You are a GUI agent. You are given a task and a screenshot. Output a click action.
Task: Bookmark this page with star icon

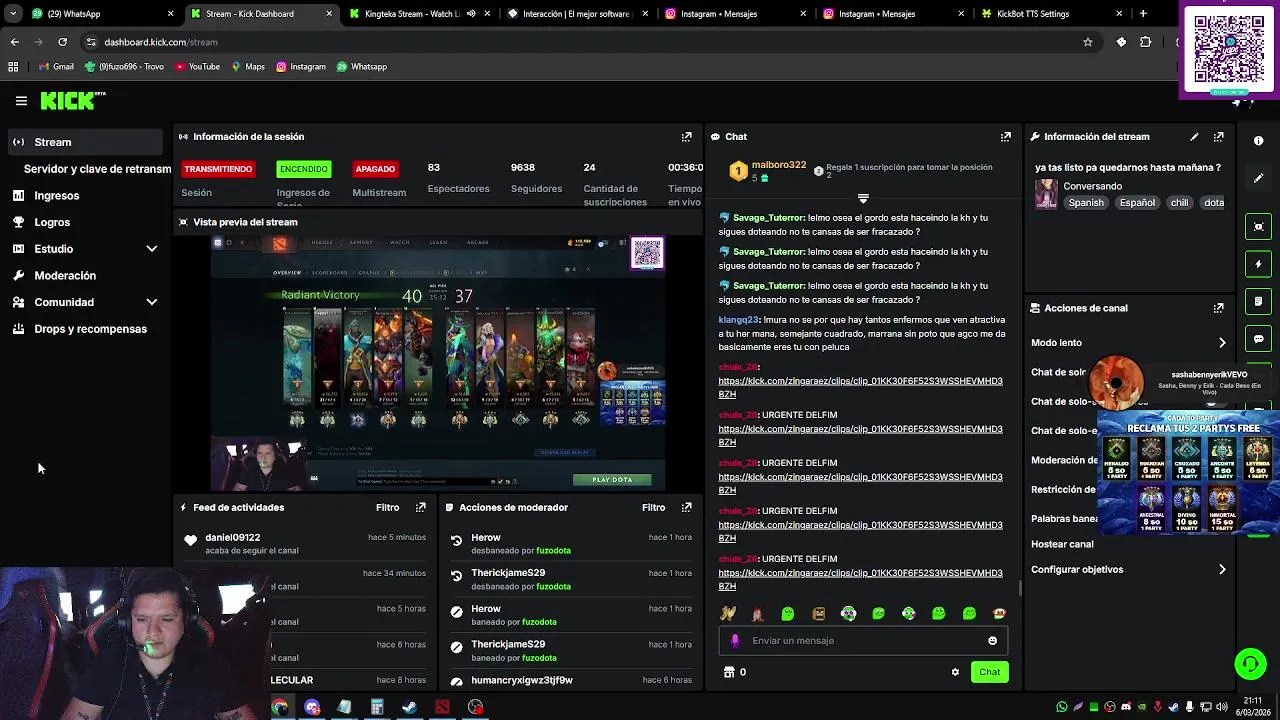pos(1088,42)
